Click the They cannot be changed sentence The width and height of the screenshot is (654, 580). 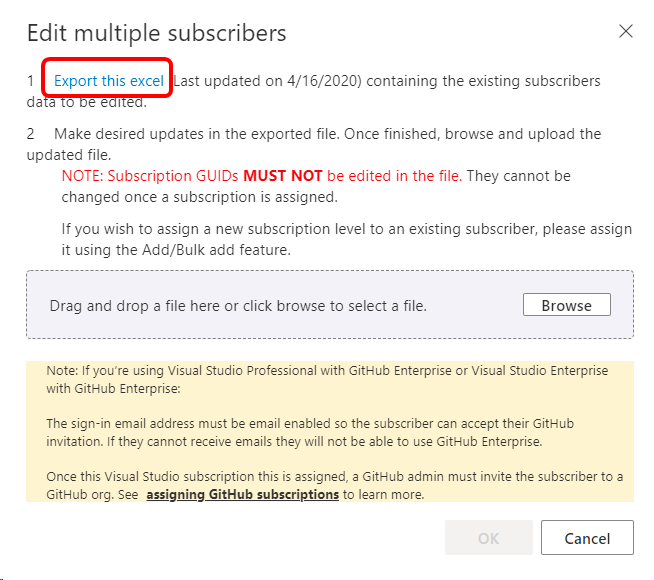[x=518, y=176]
